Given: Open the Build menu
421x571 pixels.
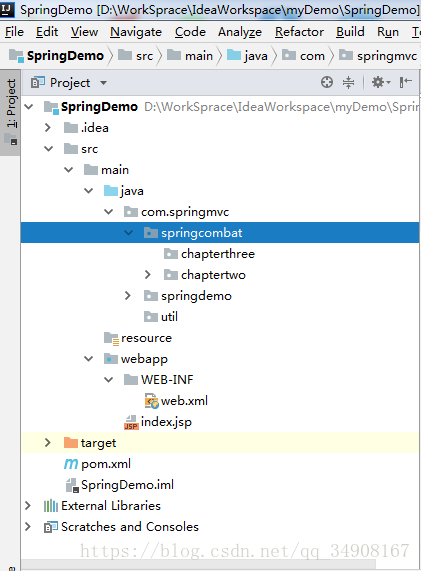Looking at the screenshot, I should coord(350,32).
